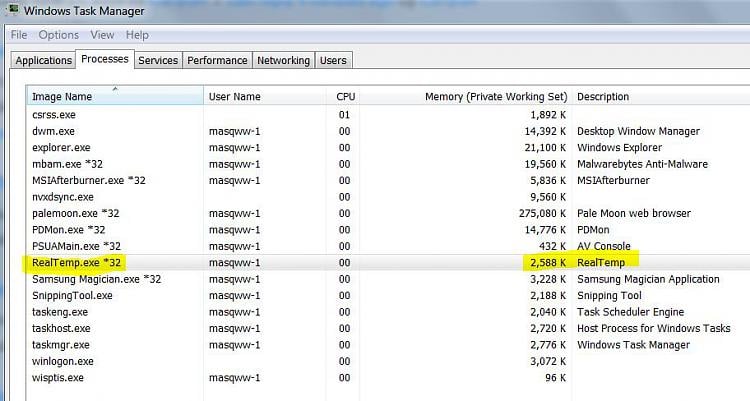
Task: Click the Task Manager title bar icon
Action: pos(14,9)
